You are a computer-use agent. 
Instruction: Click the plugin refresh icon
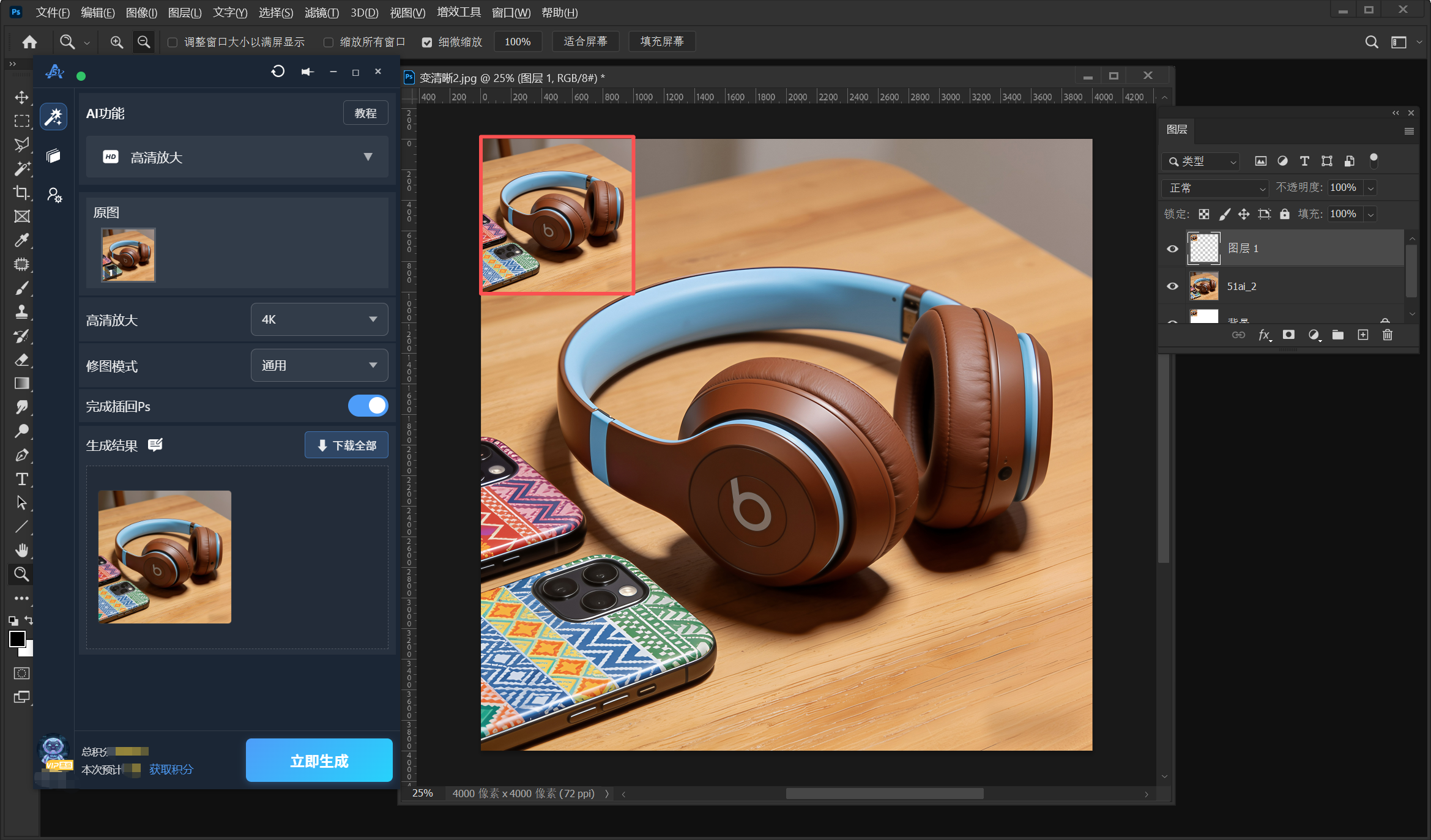[278, 72]
